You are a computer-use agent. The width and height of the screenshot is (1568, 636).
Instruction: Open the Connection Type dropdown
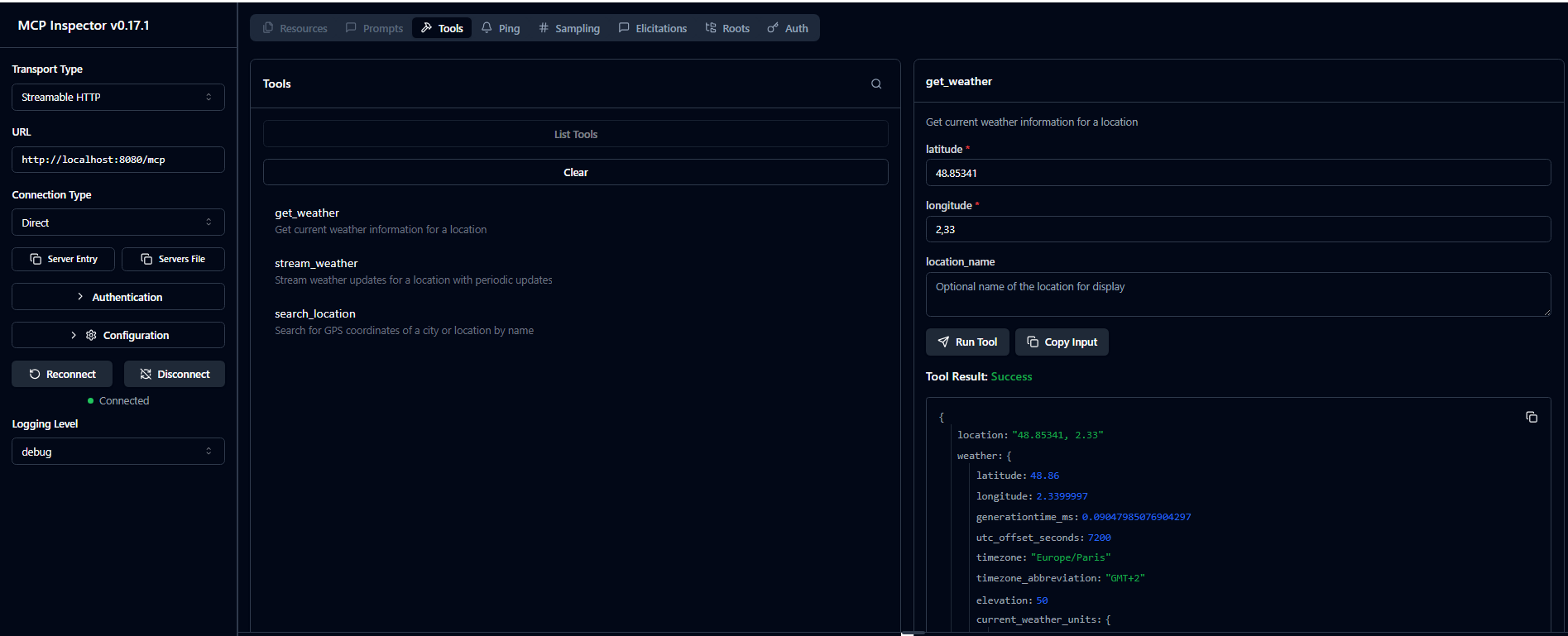(x=117, y=222)
